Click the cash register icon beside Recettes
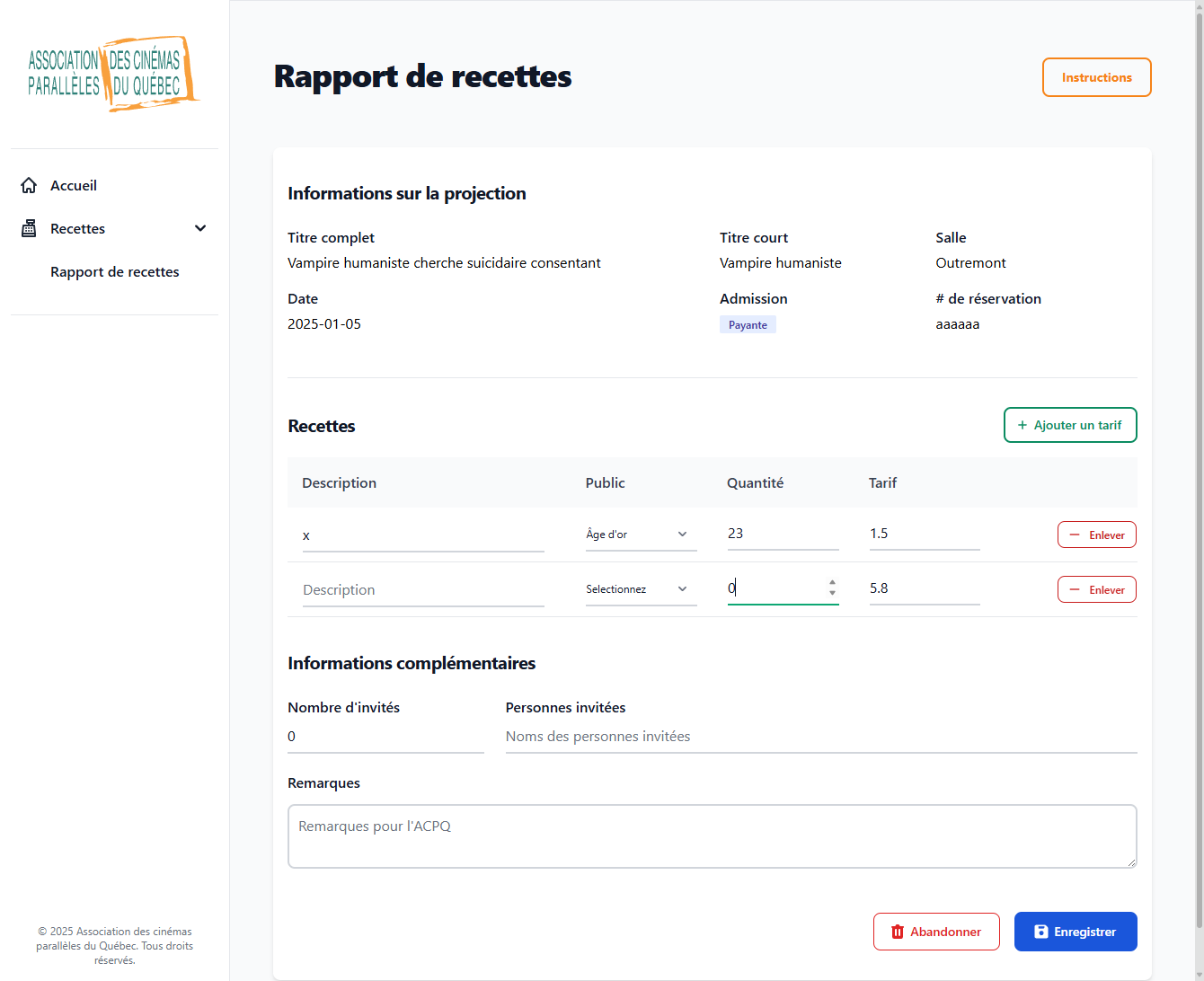1204x981 pixels. [x=29, y=228]
